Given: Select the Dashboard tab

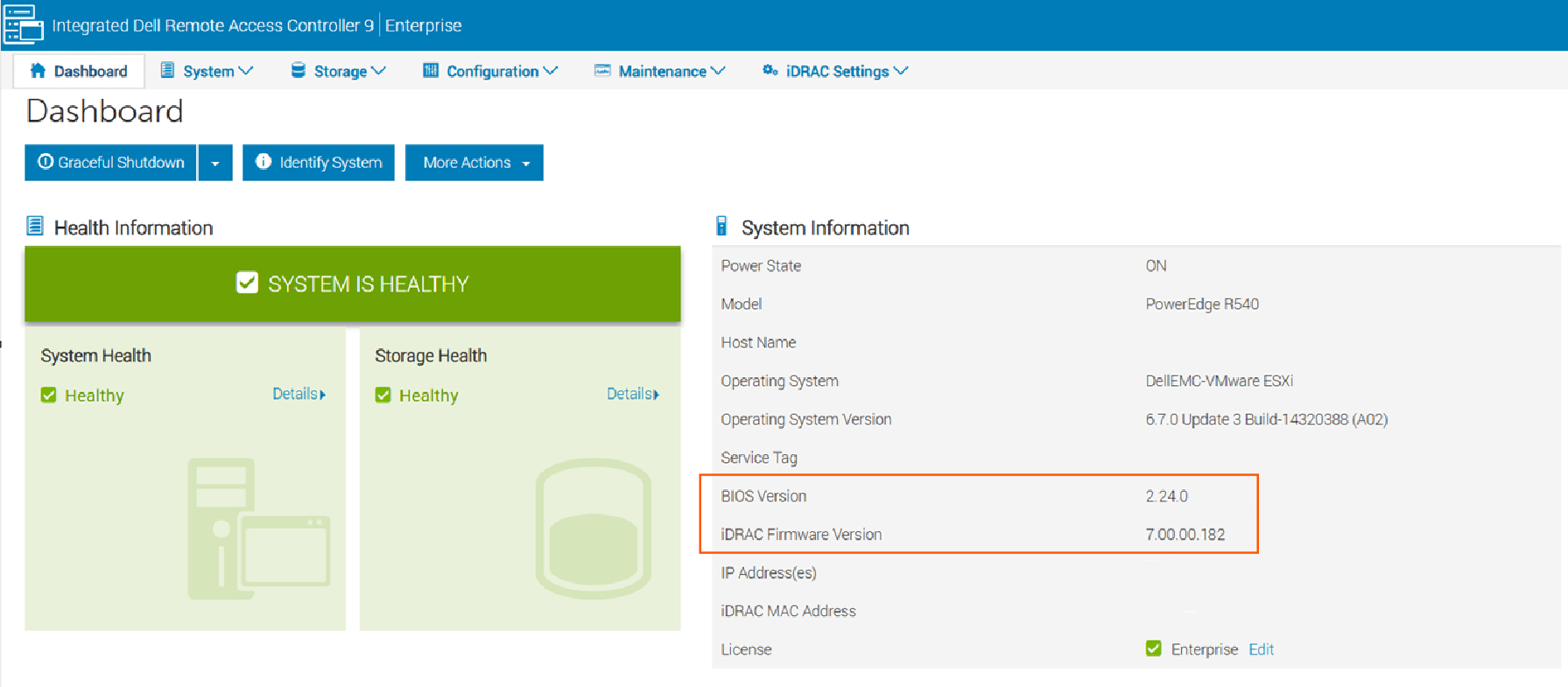Looking at the screenshot, I should click(x=79, y=71).
